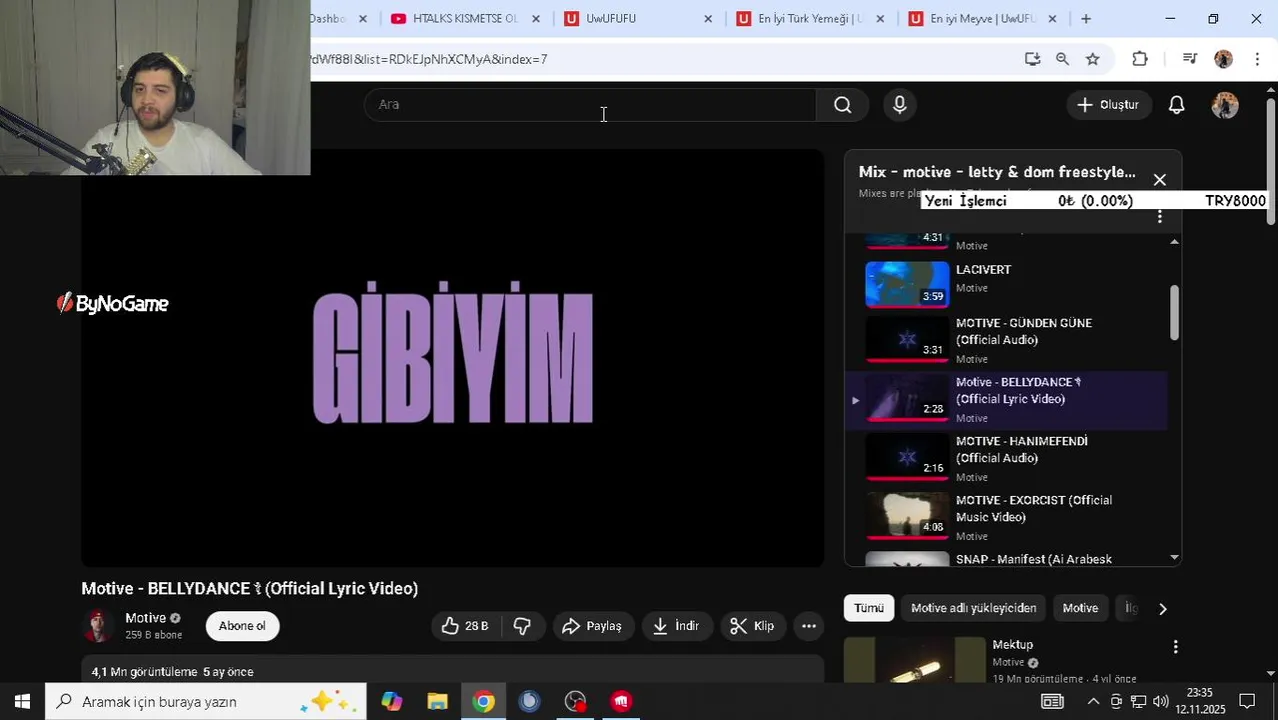Click the playlist panel scrollbar thumb
1278x720 pixels.
coord(1174,312)
